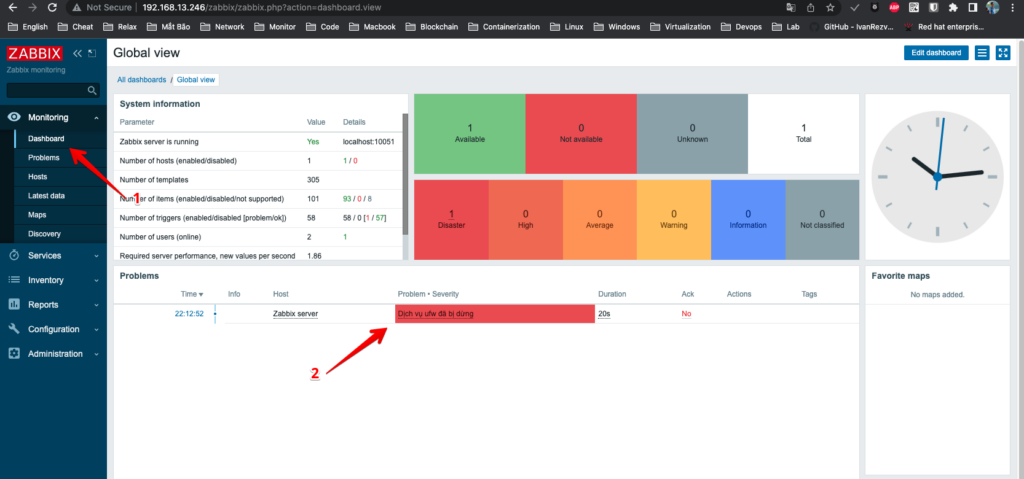Click the green Available hosts tile
Image resolution: width=1024 pixels, height=479 pixels.
tap(470, 133)
